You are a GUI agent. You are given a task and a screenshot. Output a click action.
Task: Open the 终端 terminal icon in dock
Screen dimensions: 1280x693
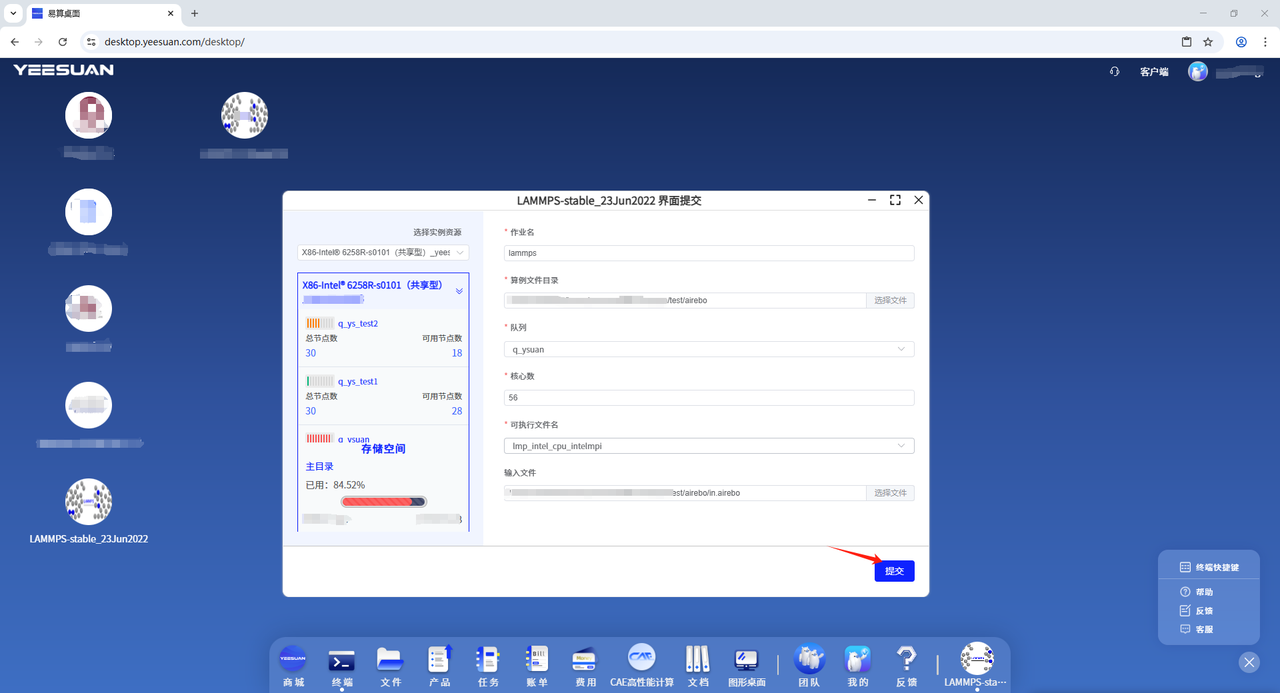point(342,661)
